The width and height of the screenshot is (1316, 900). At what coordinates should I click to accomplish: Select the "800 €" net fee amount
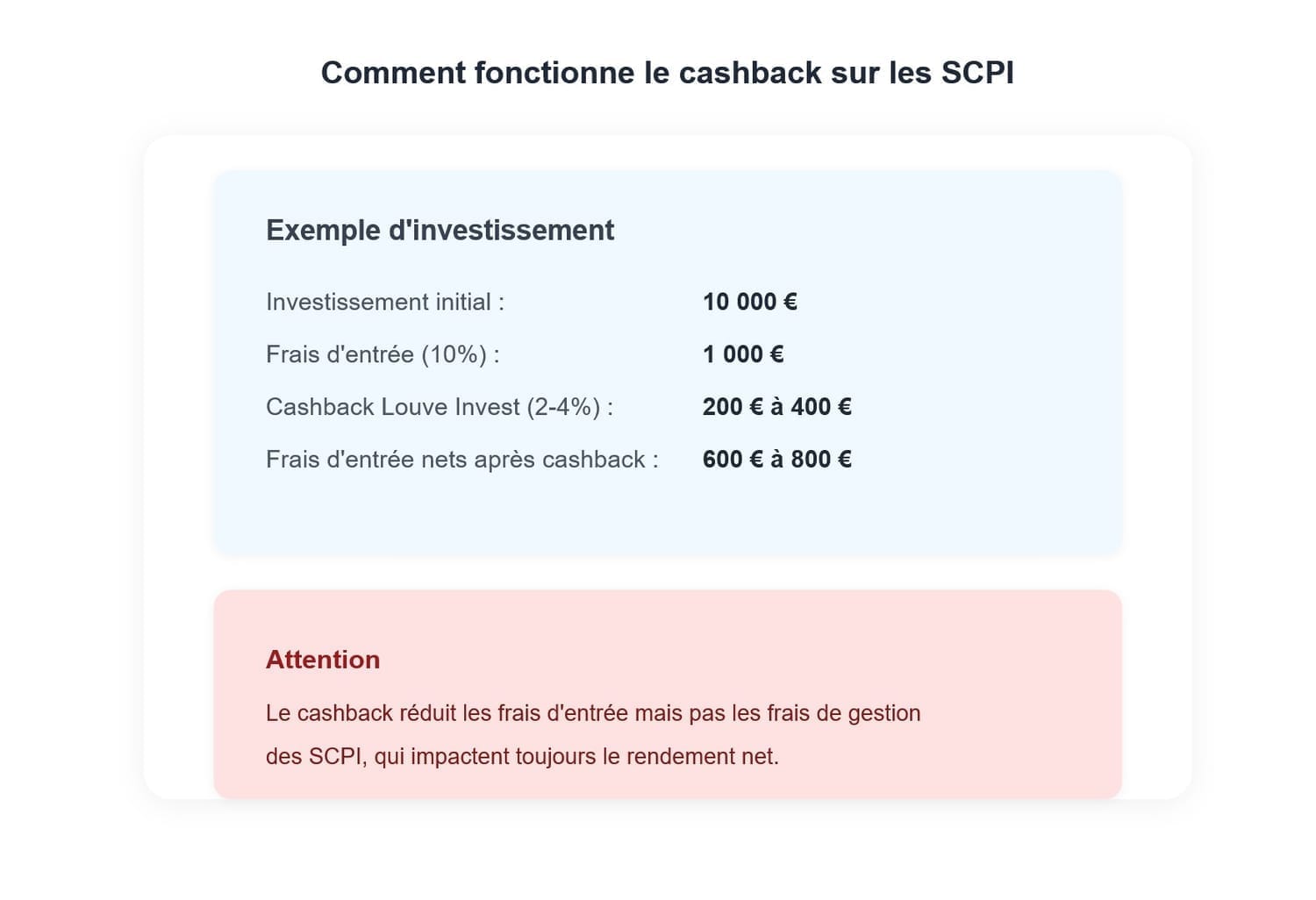click(820, 460)
